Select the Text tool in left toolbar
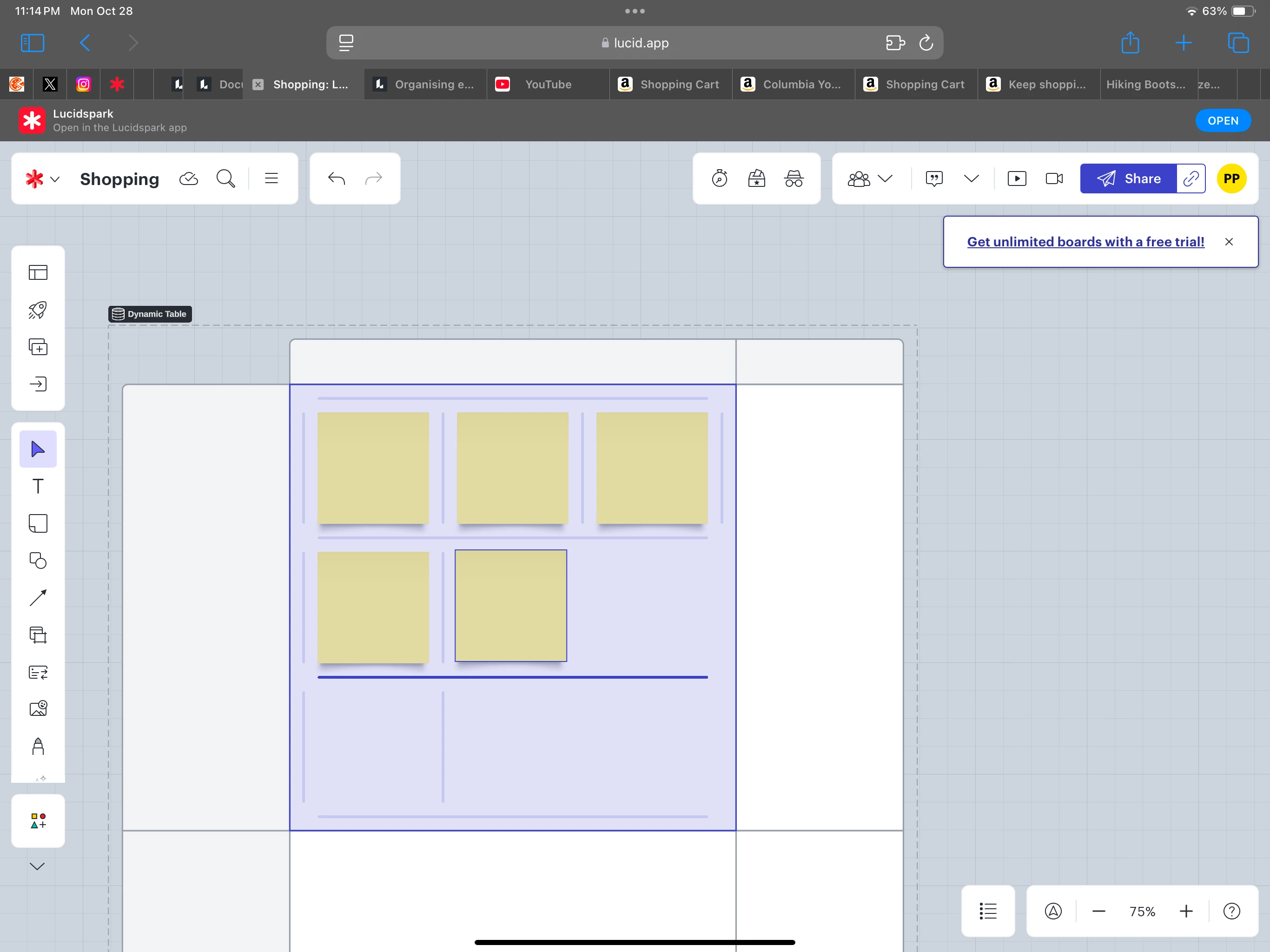1270x952 pixels. click(38, 486)
